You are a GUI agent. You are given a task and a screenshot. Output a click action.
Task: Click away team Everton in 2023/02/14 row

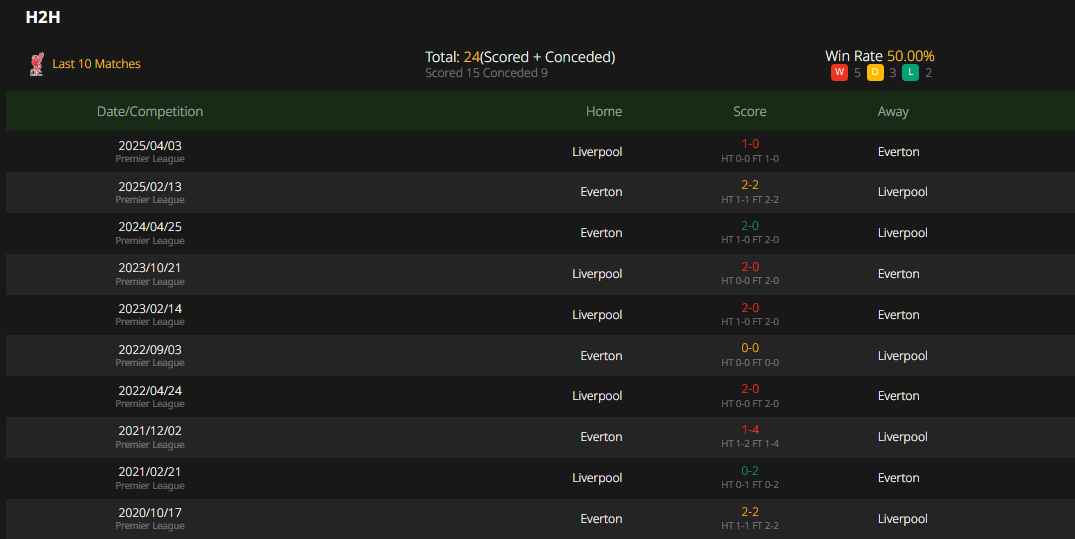click(x=899, y=315)
